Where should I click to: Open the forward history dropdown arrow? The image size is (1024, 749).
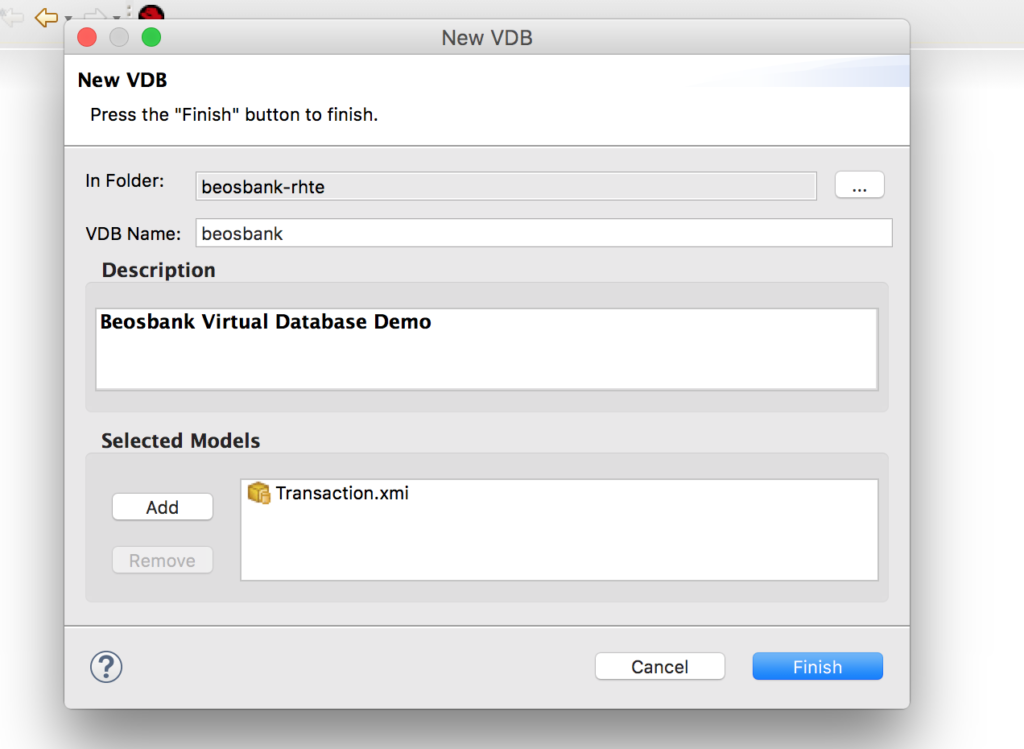click(x=117, y=18)
